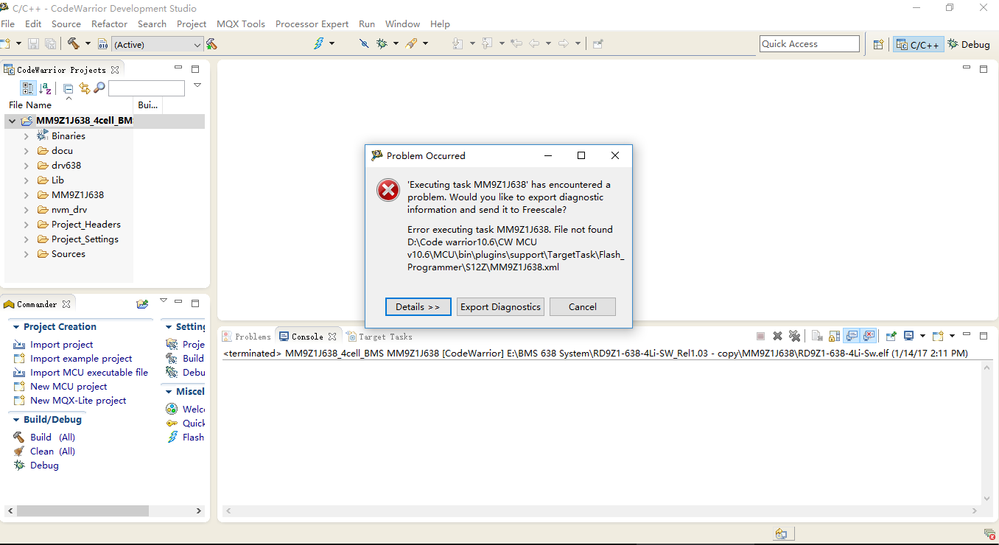The image size is (999, 545).
Task: Click the Commander open folder icon
Action: click(x=142, y=304)
